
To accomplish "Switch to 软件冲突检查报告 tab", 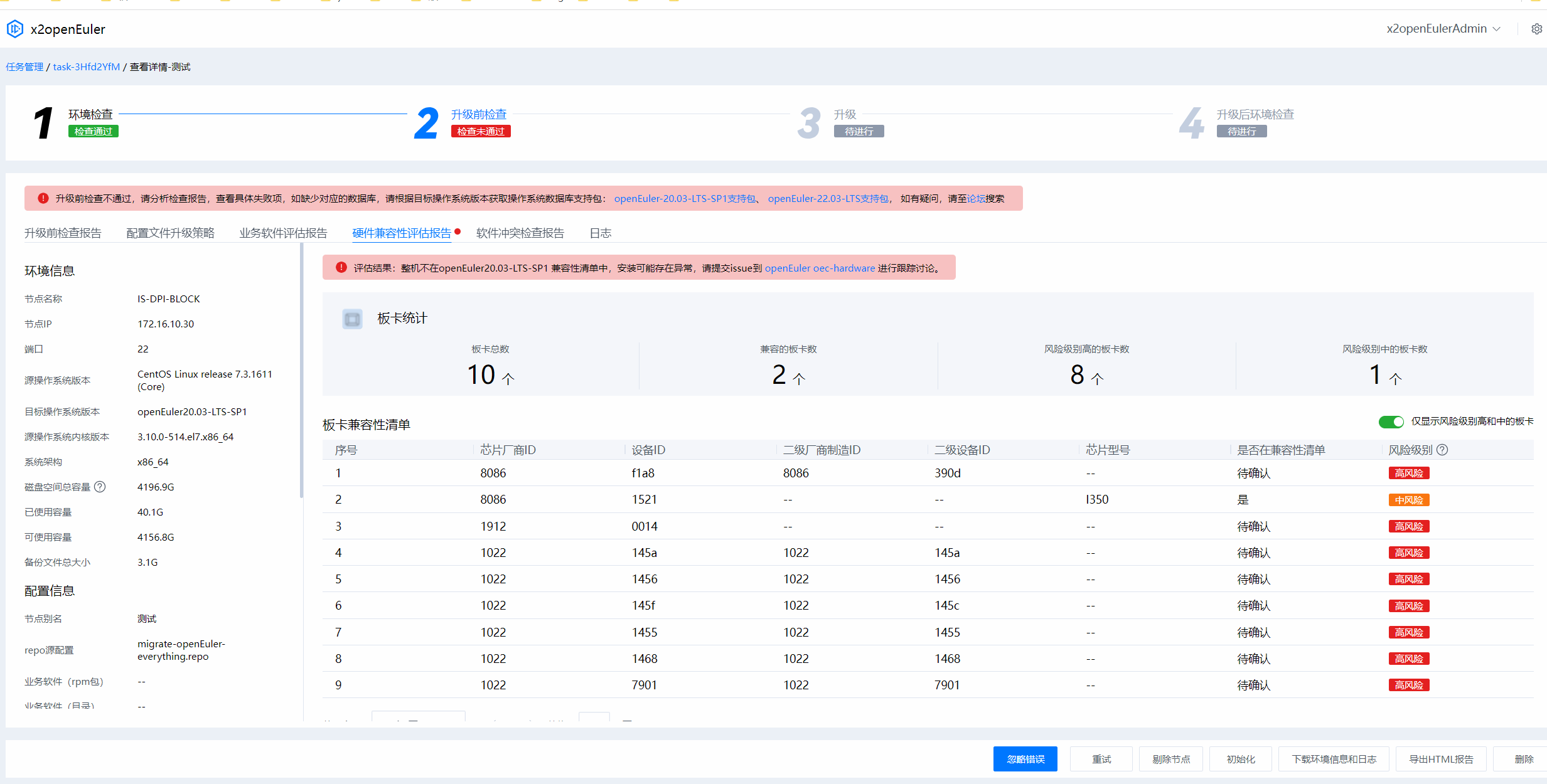I will tap(520, 233).
